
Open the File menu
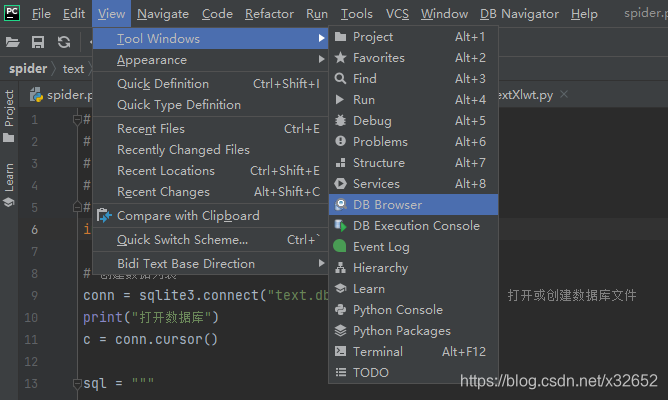tap(41, 14)
